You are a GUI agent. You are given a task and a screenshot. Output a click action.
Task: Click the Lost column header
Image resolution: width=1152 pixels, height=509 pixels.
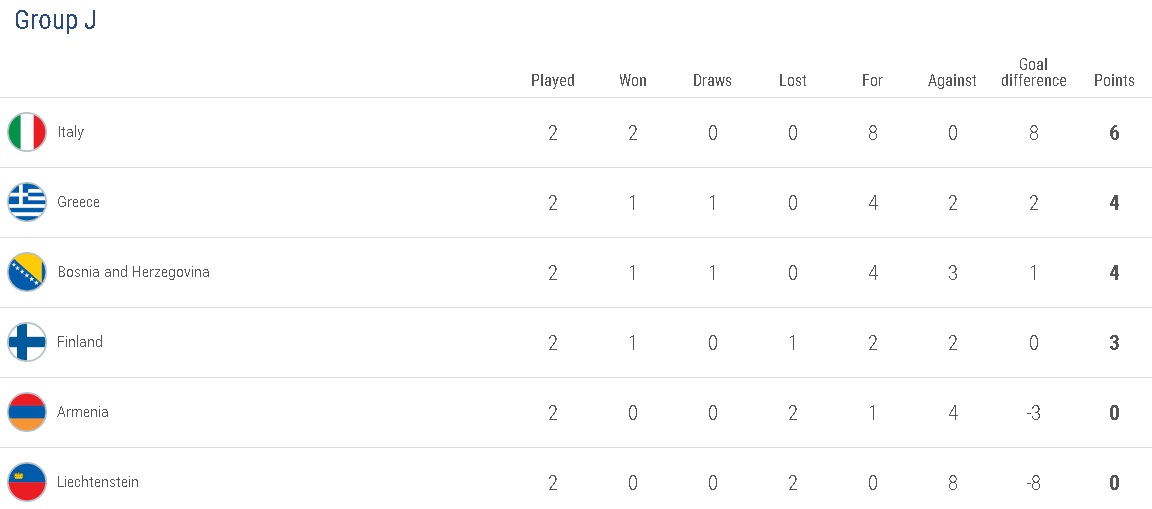pos(793,81)
